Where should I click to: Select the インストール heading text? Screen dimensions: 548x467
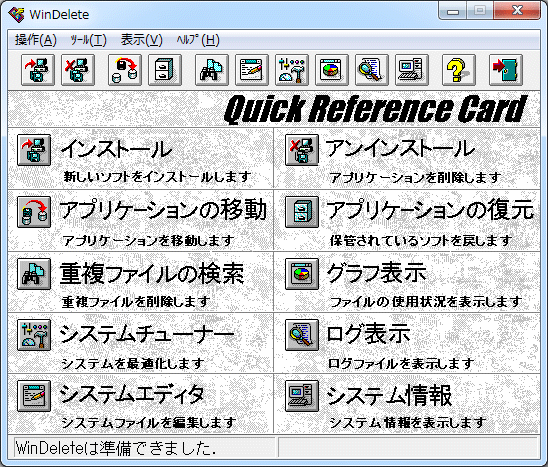click(117, 149)
